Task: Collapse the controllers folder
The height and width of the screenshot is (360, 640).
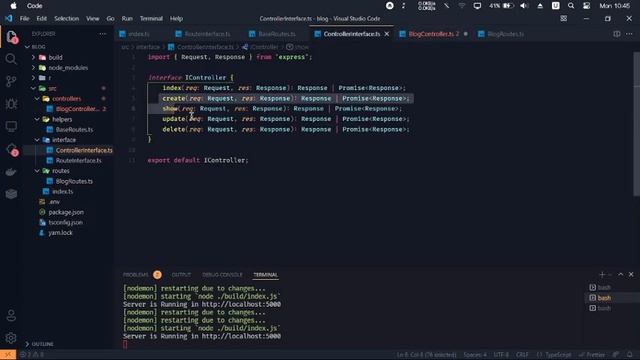Action: [x=68, y=99]
